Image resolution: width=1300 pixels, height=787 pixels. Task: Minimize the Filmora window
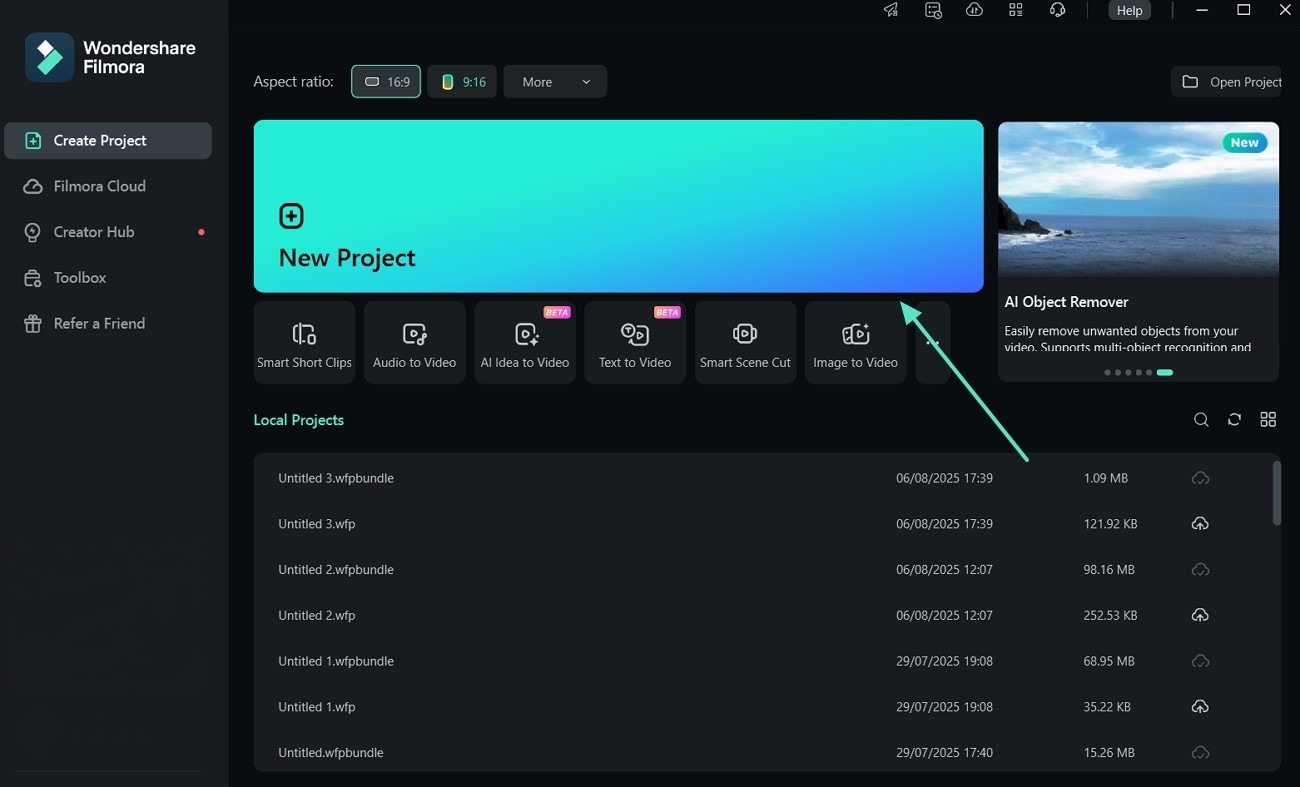1202,10
